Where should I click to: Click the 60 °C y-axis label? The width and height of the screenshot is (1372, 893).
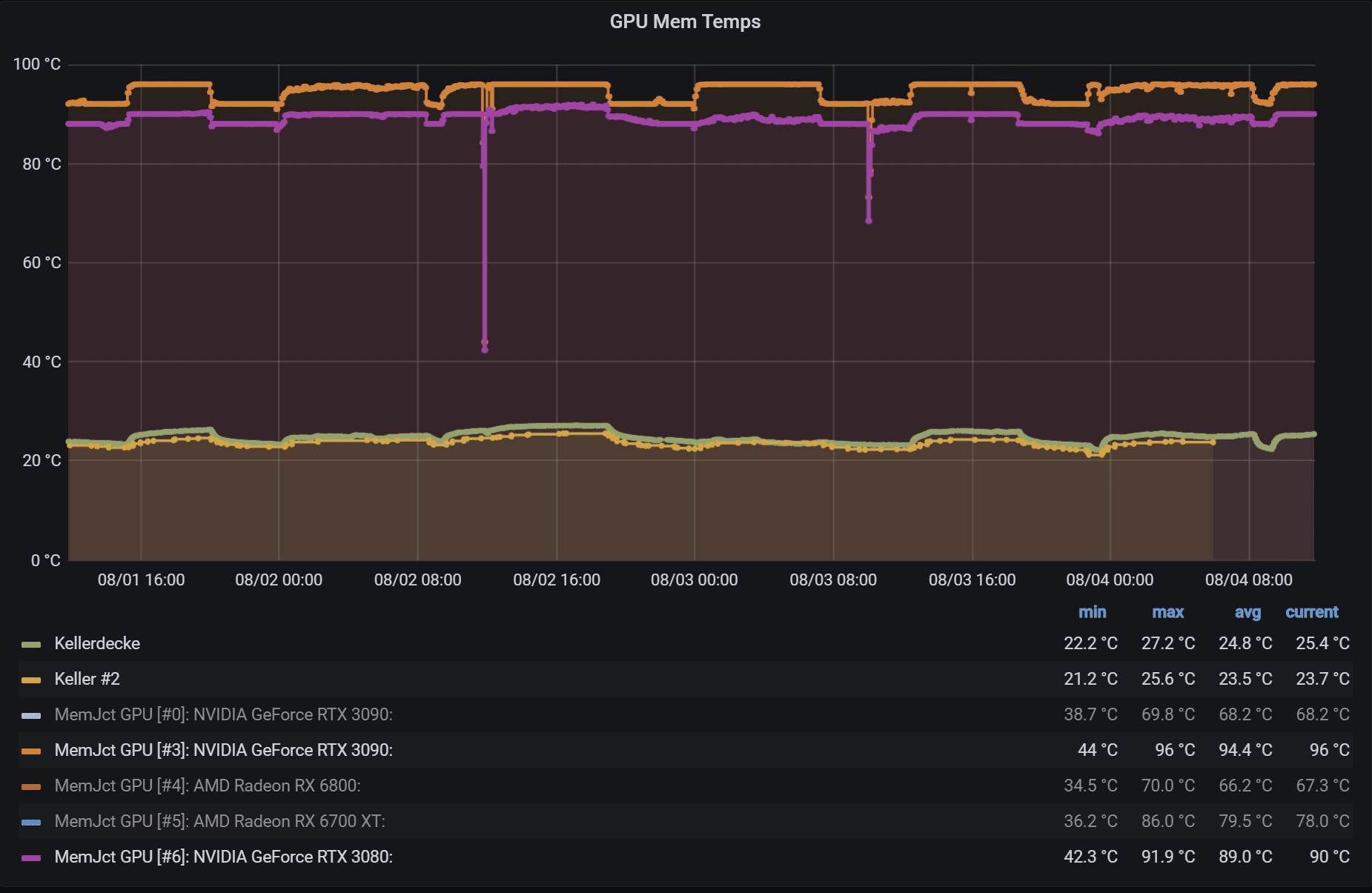pyautogui.click(x=42, y=263)
